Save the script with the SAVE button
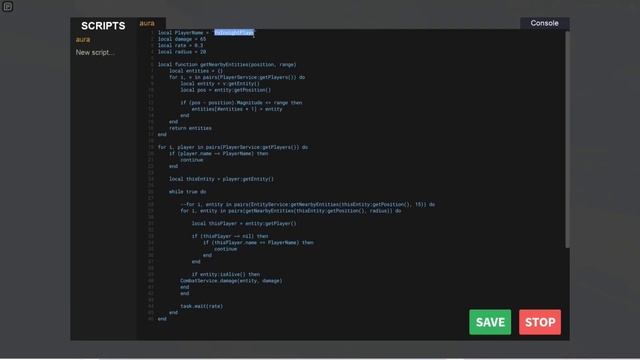The height and width of the screenshot is (360, 640). point(490,322)
